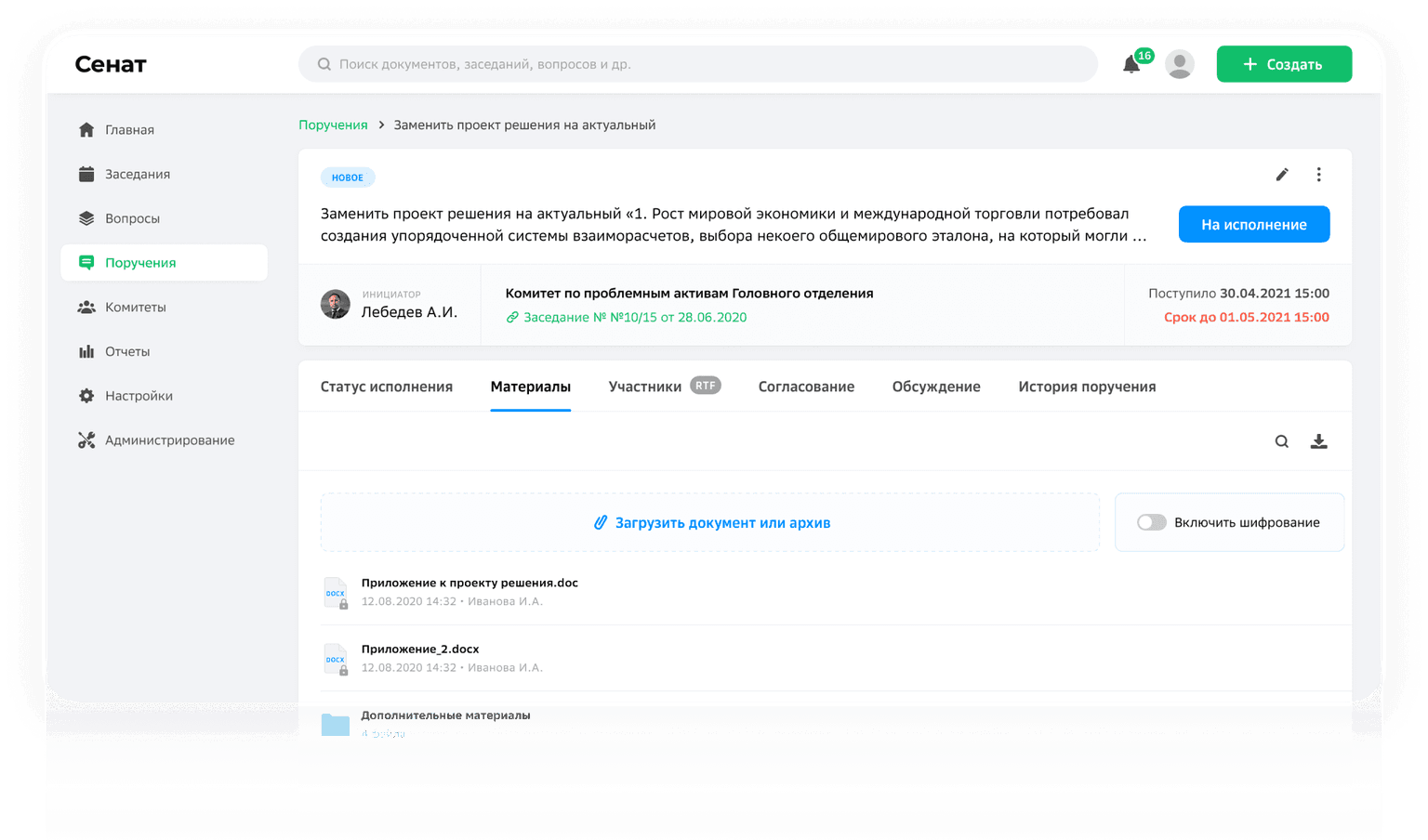Open the three-dot more options menu
Viewport: 1428px width, 840px height.
coord(1318,175)
